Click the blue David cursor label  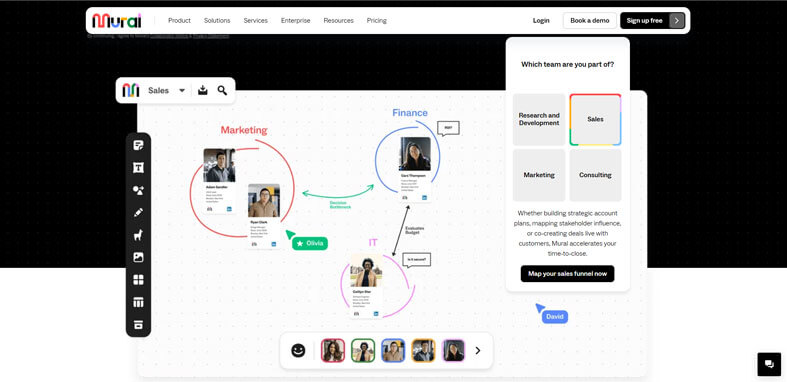coord(555,317)
